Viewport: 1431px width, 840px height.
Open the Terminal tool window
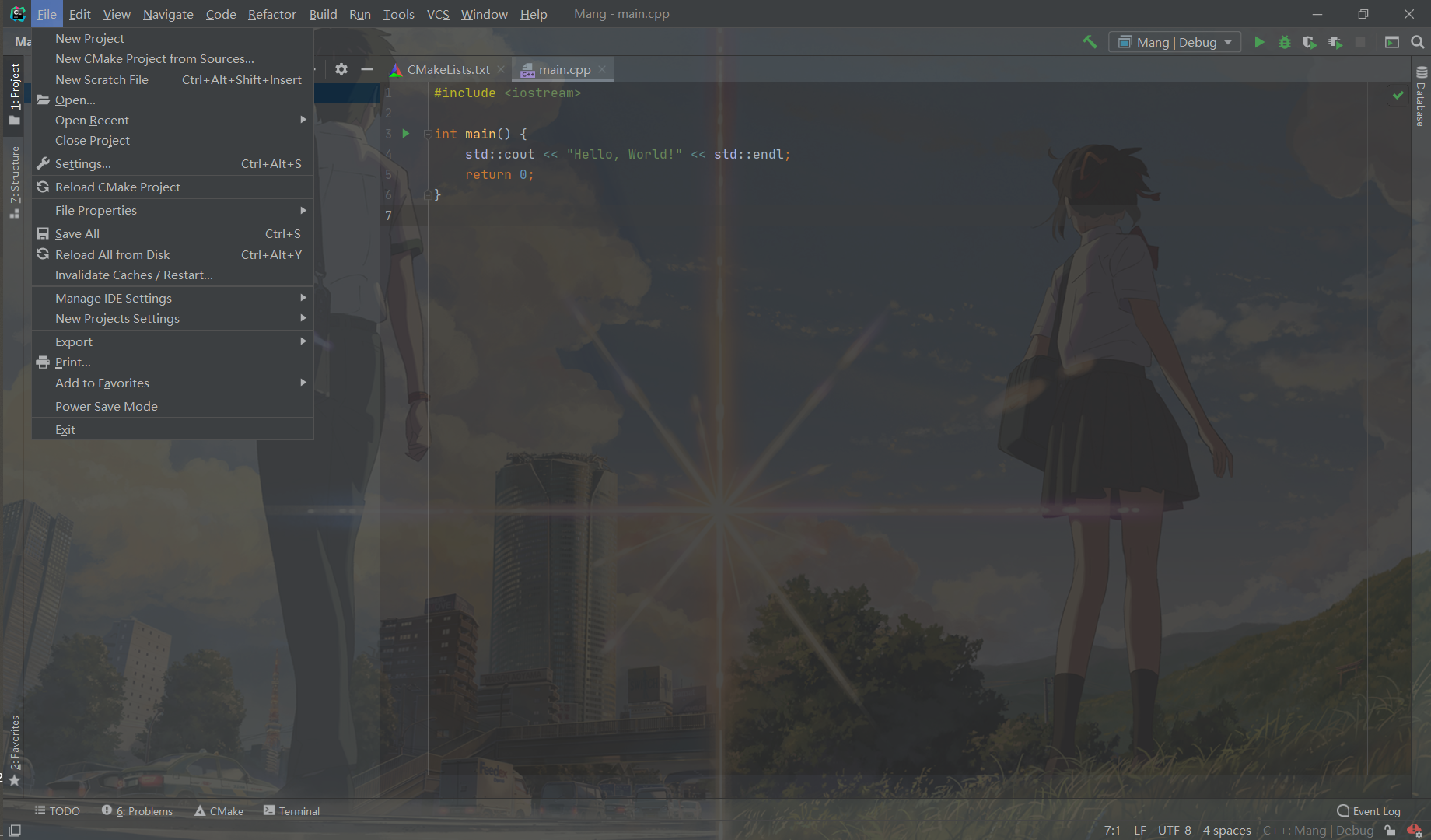tap(299, 810)
